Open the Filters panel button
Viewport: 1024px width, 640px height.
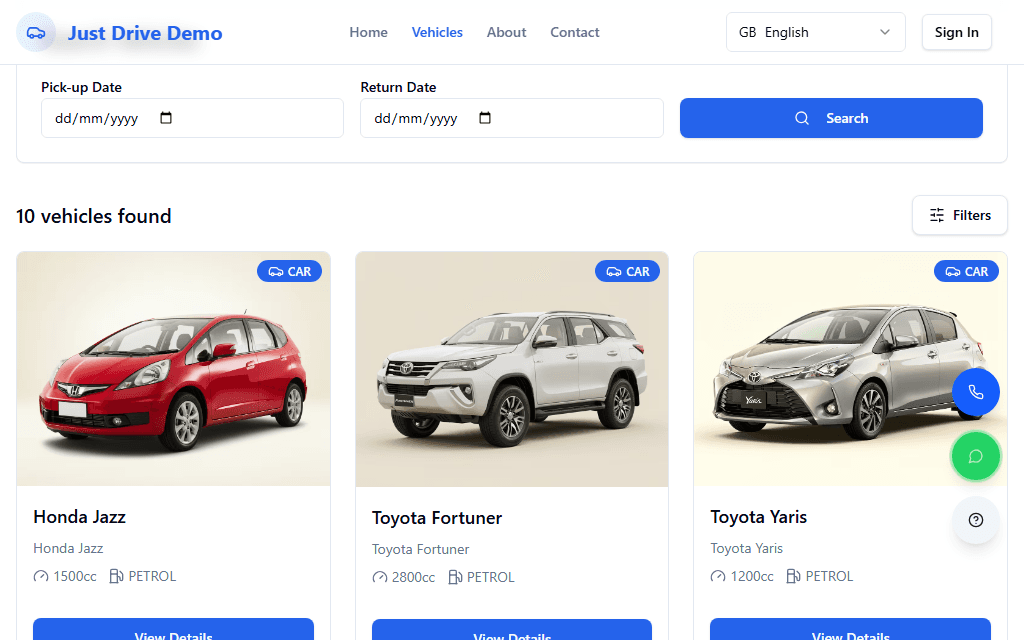[960, 215]
